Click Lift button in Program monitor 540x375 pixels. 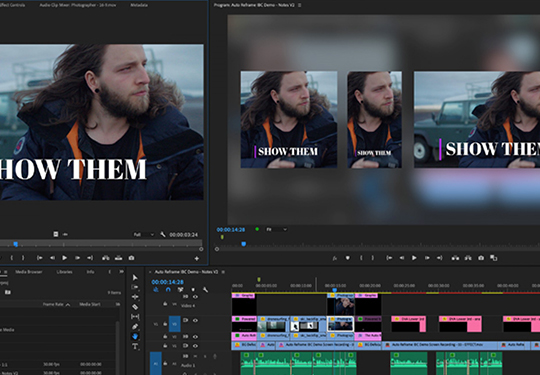[455, 258]
